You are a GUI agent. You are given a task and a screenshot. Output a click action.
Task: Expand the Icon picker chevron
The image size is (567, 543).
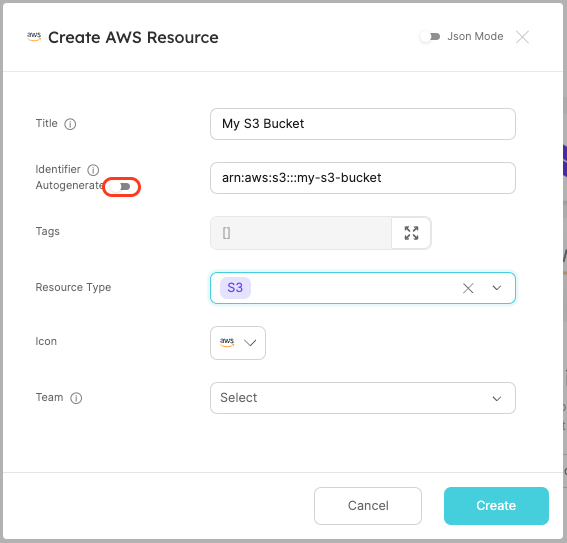click(250, 343)
